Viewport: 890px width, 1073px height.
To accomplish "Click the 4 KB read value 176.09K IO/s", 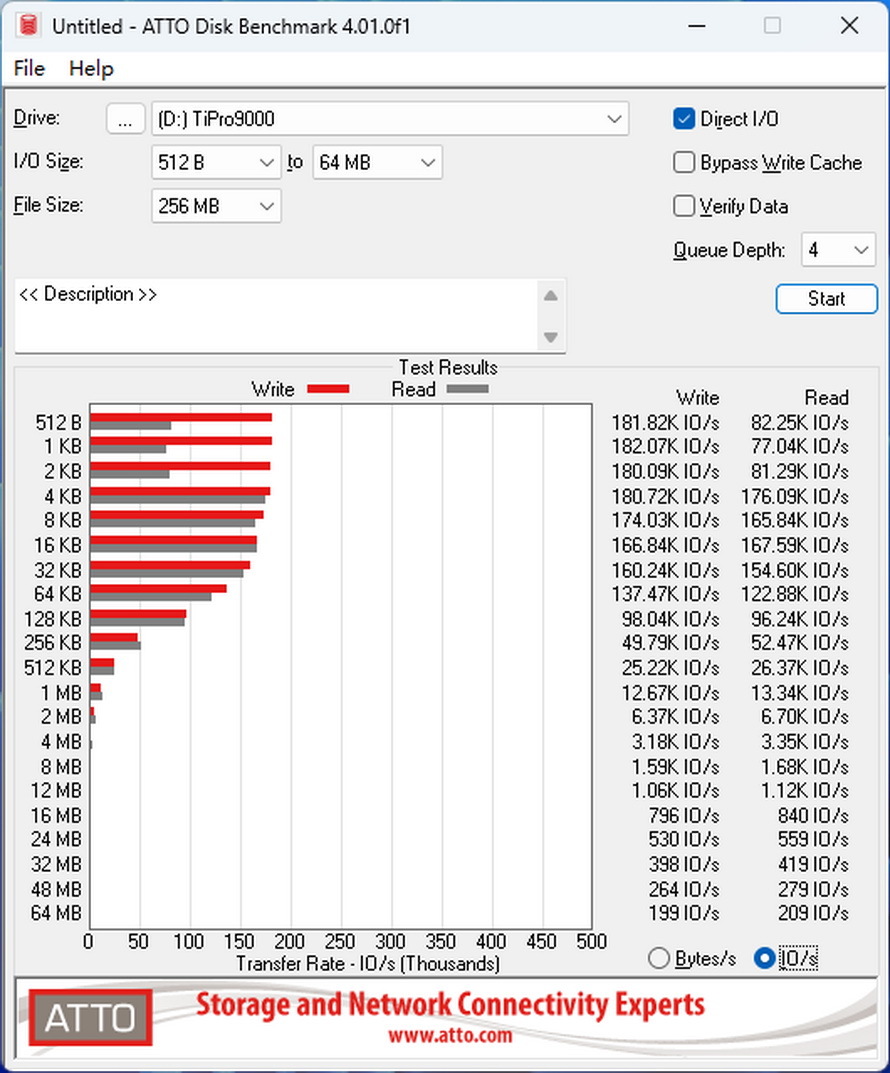I will click(x=794, y=496).
